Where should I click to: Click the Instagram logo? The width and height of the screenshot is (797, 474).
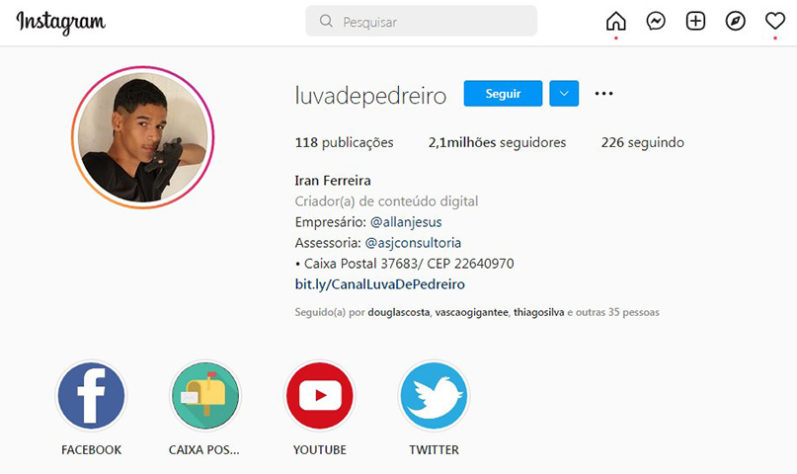click(61, 22)
